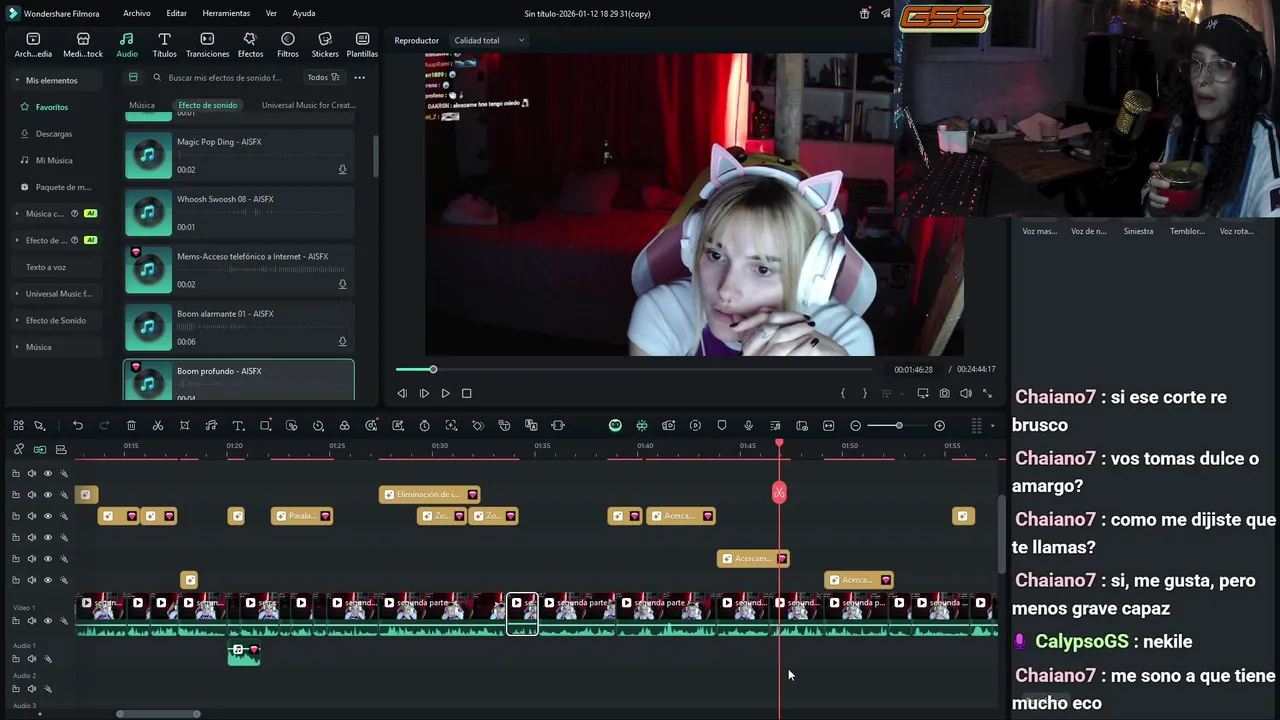This screenshot has width=1280, height=720.
Task: Mute the Audio 1 track
Action: pyautogui.click(x=31, y=659)
